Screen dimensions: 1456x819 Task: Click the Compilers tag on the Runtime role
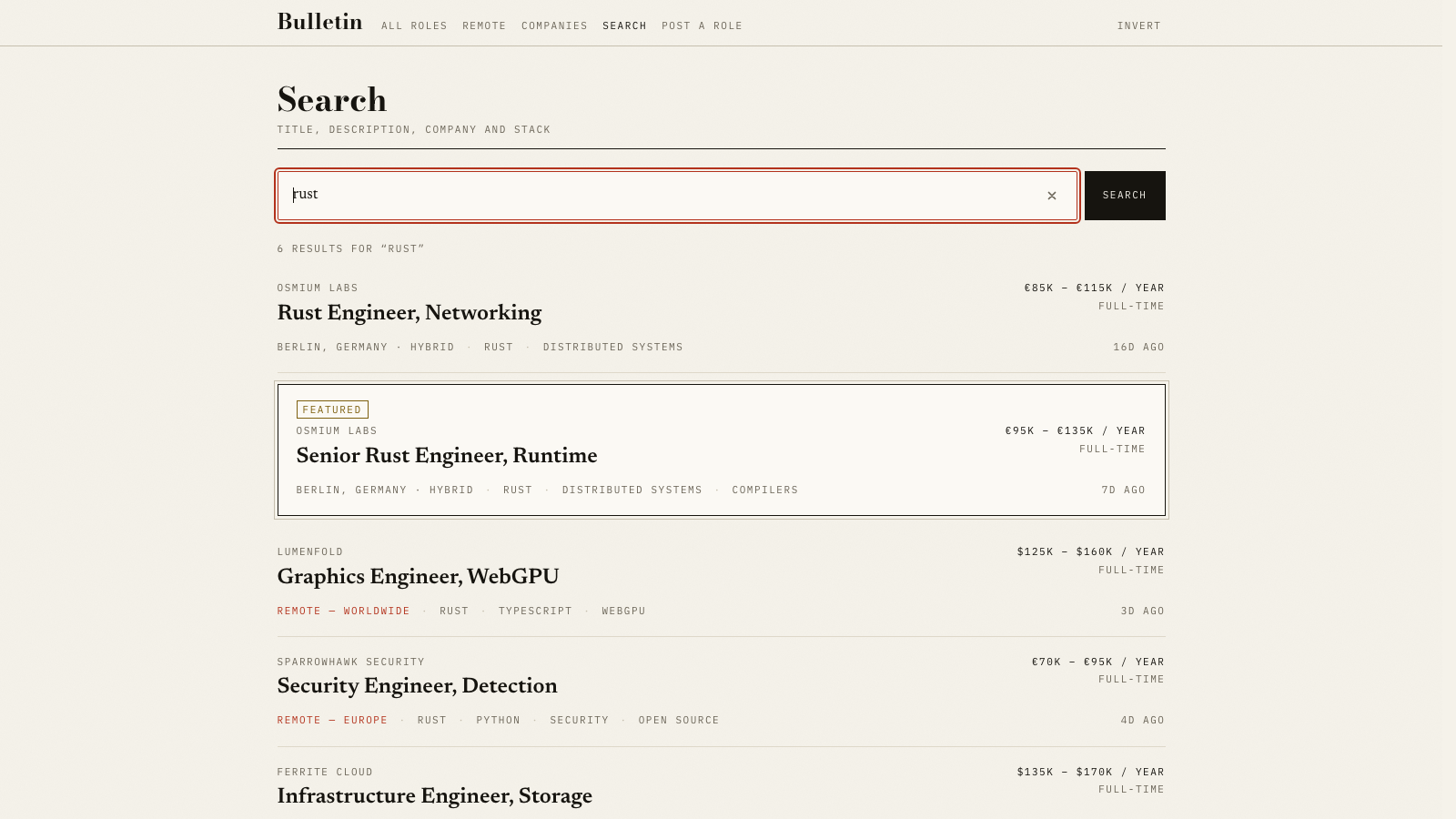click(x=765, y=490)
